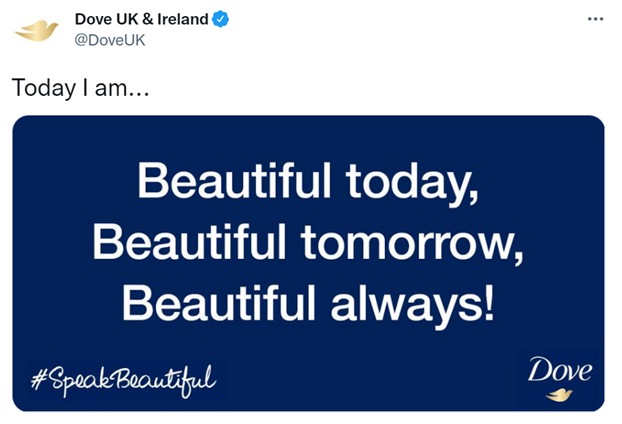
Task: Click the blue verified badge
Action: tap(221, 19)
